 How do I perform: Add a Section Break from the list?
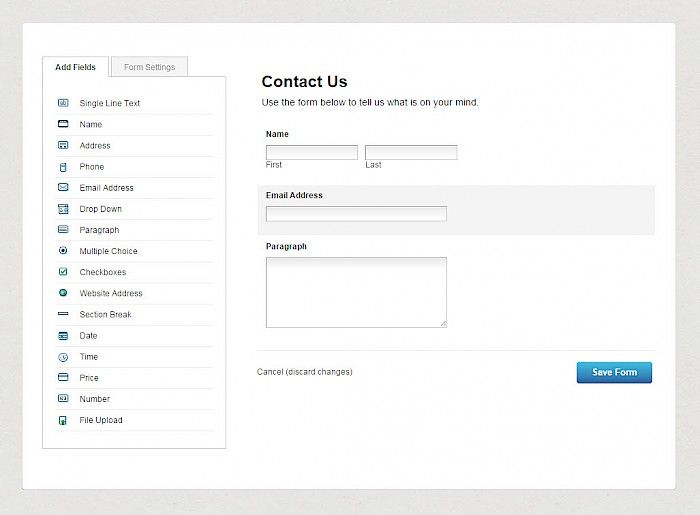pyautogui.click(x=135, y=314)
